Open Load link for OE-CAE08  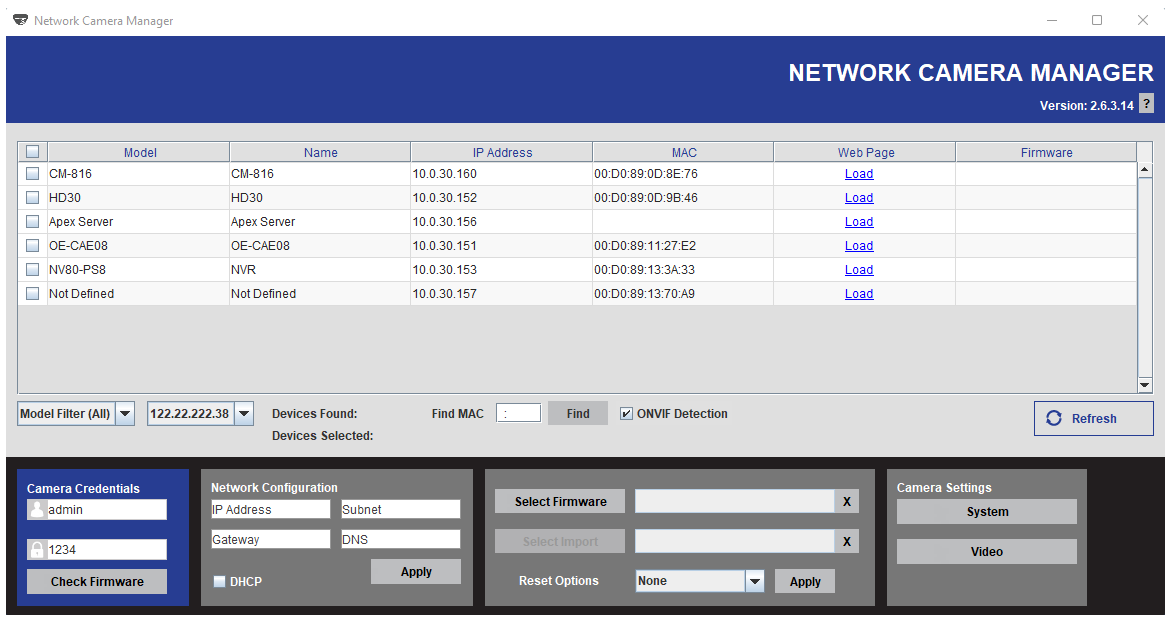click(859, 246)
